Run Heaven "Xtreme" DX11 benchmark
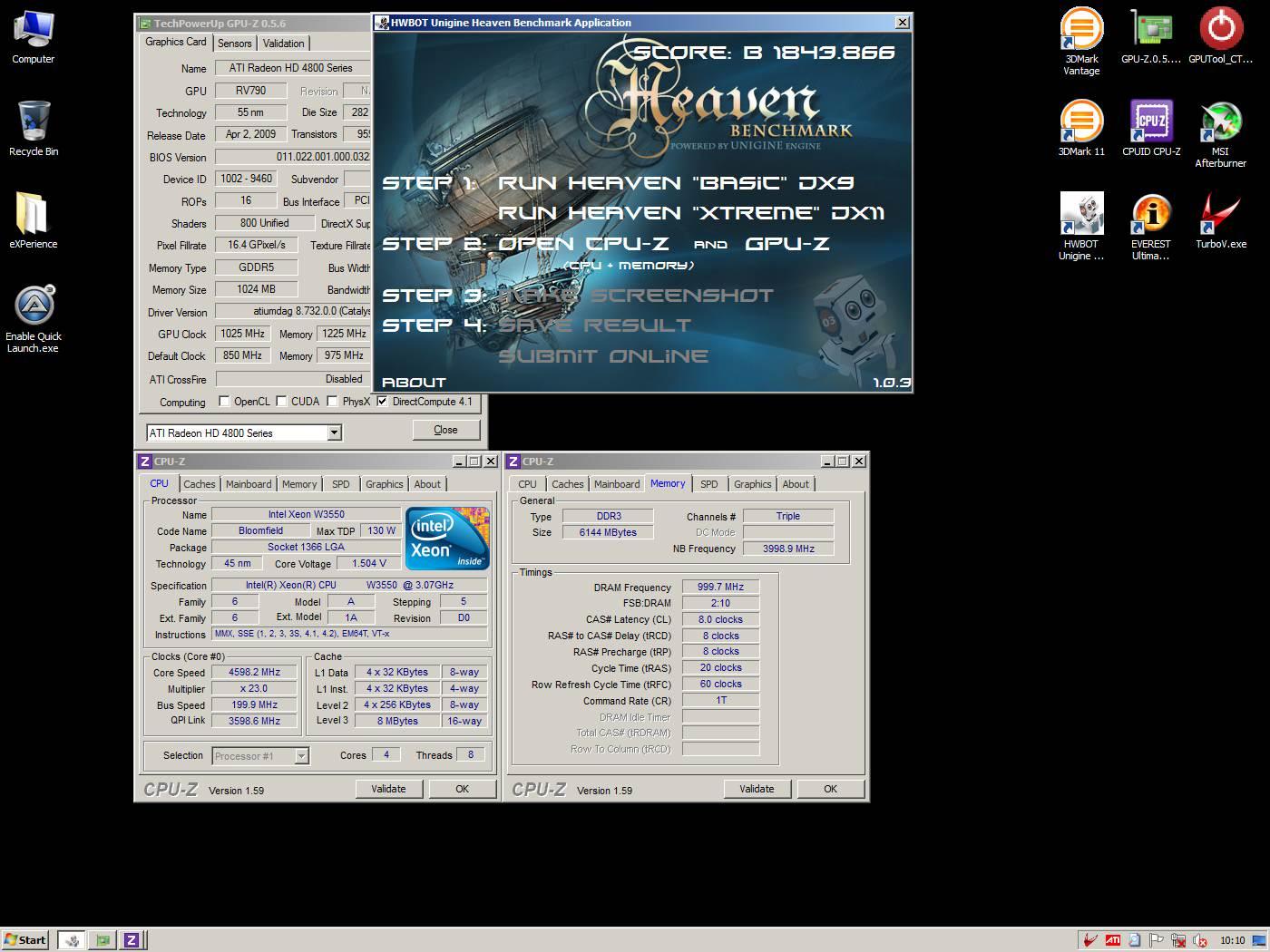Viewport: 1270px width, 952px height. tap(691, 213)
